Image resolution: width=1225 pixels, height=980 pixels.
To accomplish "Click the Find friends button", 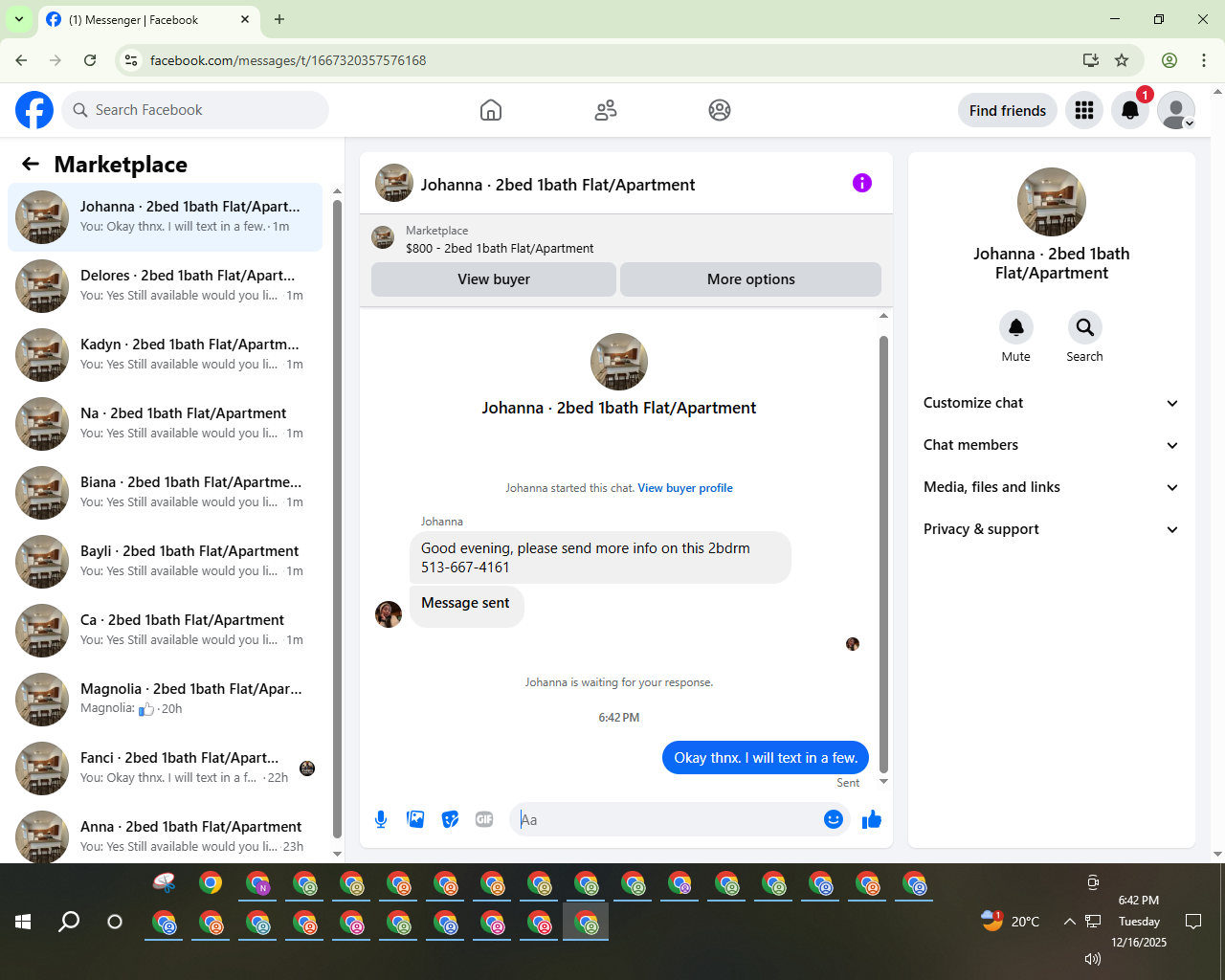I will (1008, 110).
